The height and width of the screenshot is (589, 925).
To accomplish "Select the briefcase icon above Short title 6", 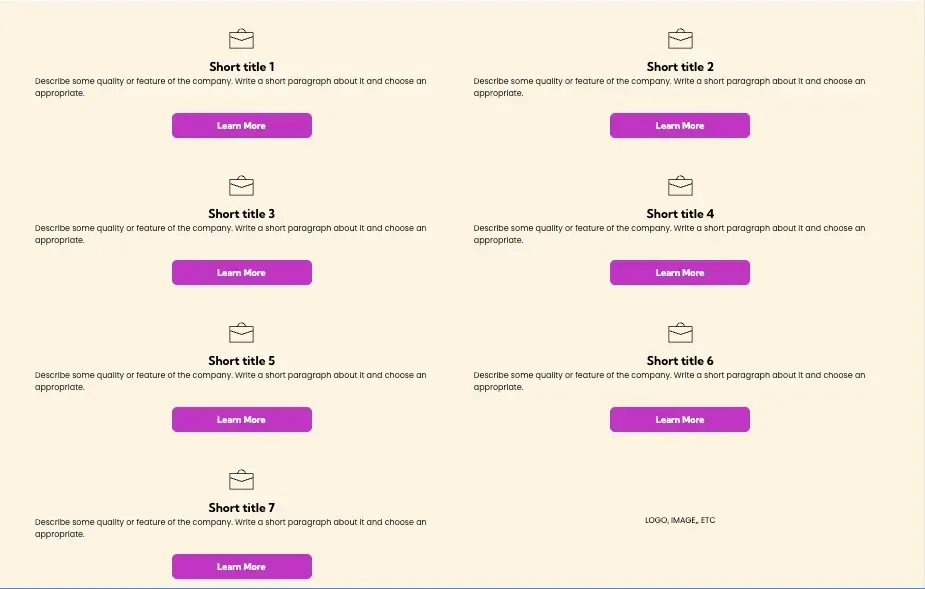I will click(680, 333).
